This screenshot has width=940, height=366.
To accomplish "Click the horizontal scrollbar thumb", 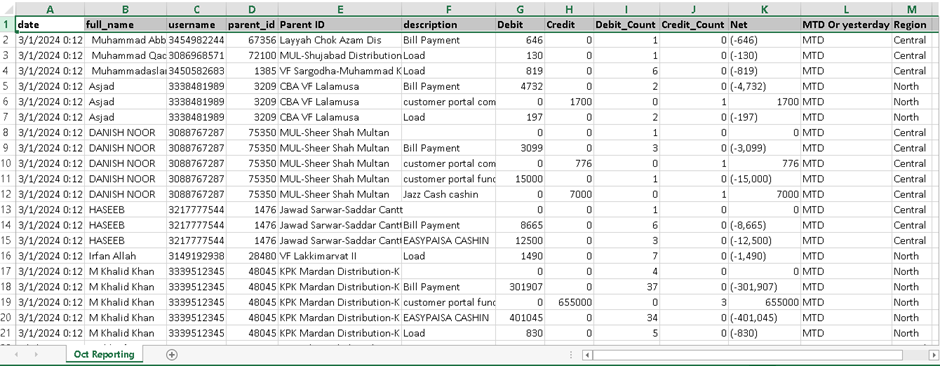I will [748, 355].
